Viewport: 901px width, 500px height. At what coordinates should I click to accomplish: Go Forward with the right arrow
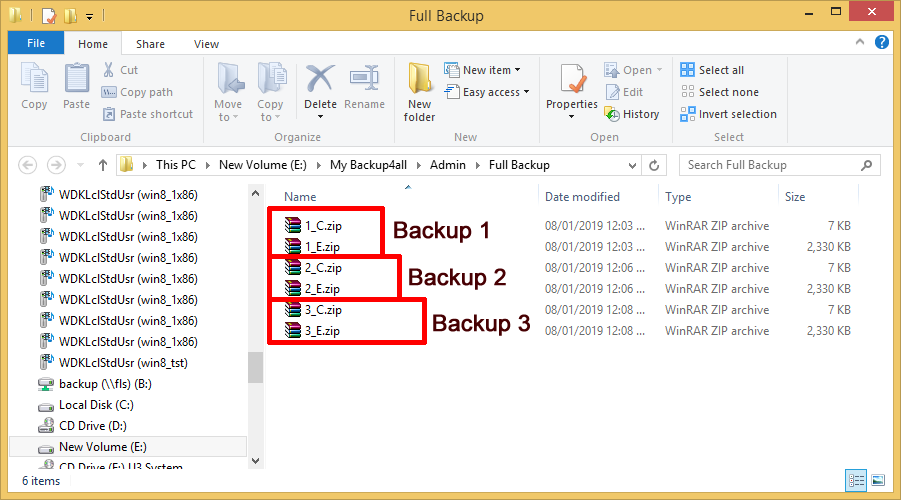pos(56,165)
